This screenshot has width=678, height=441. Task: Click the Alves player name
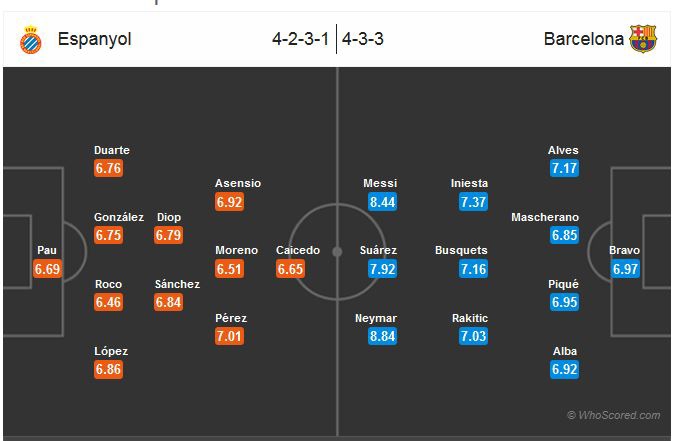tap(563, 150)
